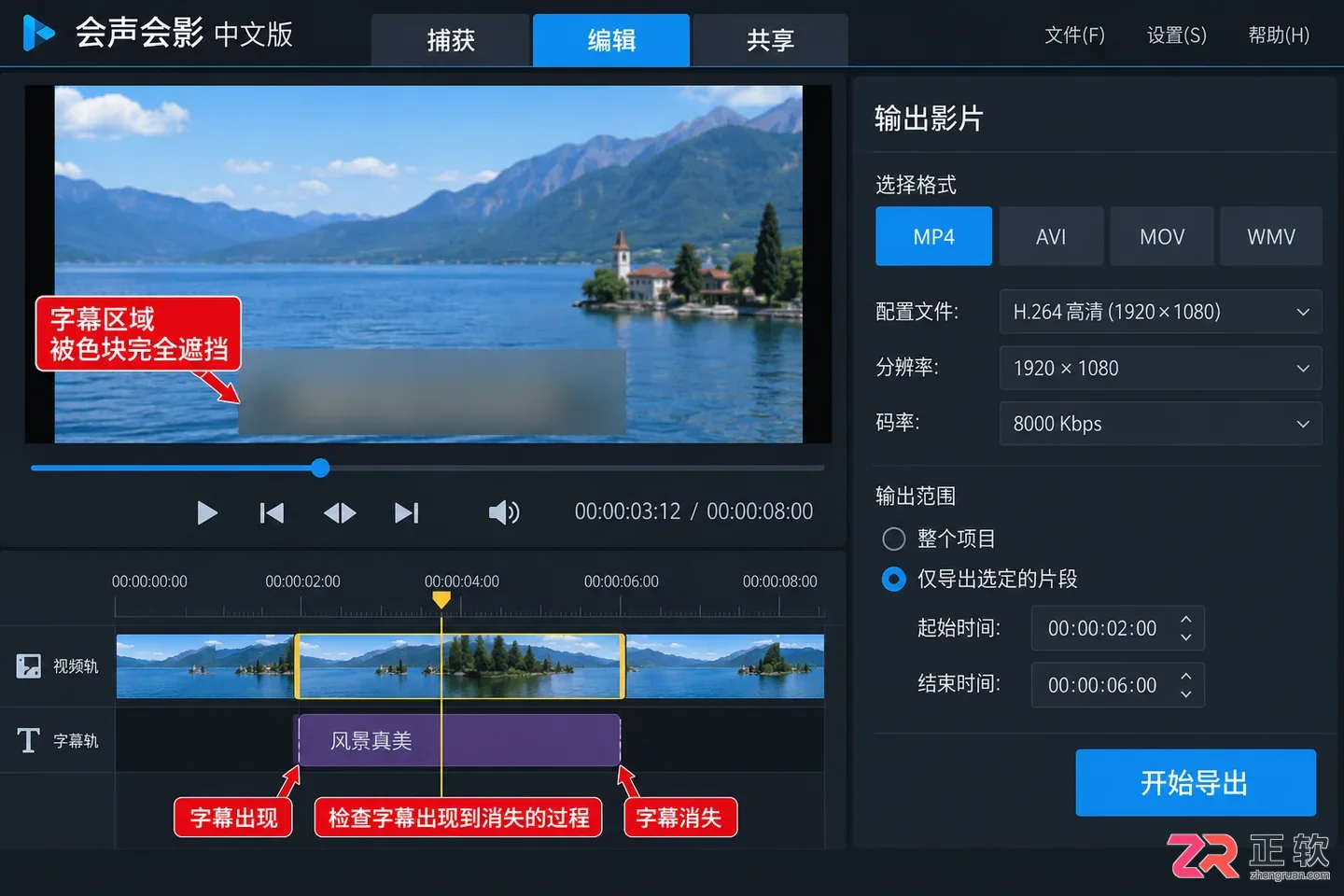Mute the speaker volume icon
The image size is (1344, 896).
point(504,511)
